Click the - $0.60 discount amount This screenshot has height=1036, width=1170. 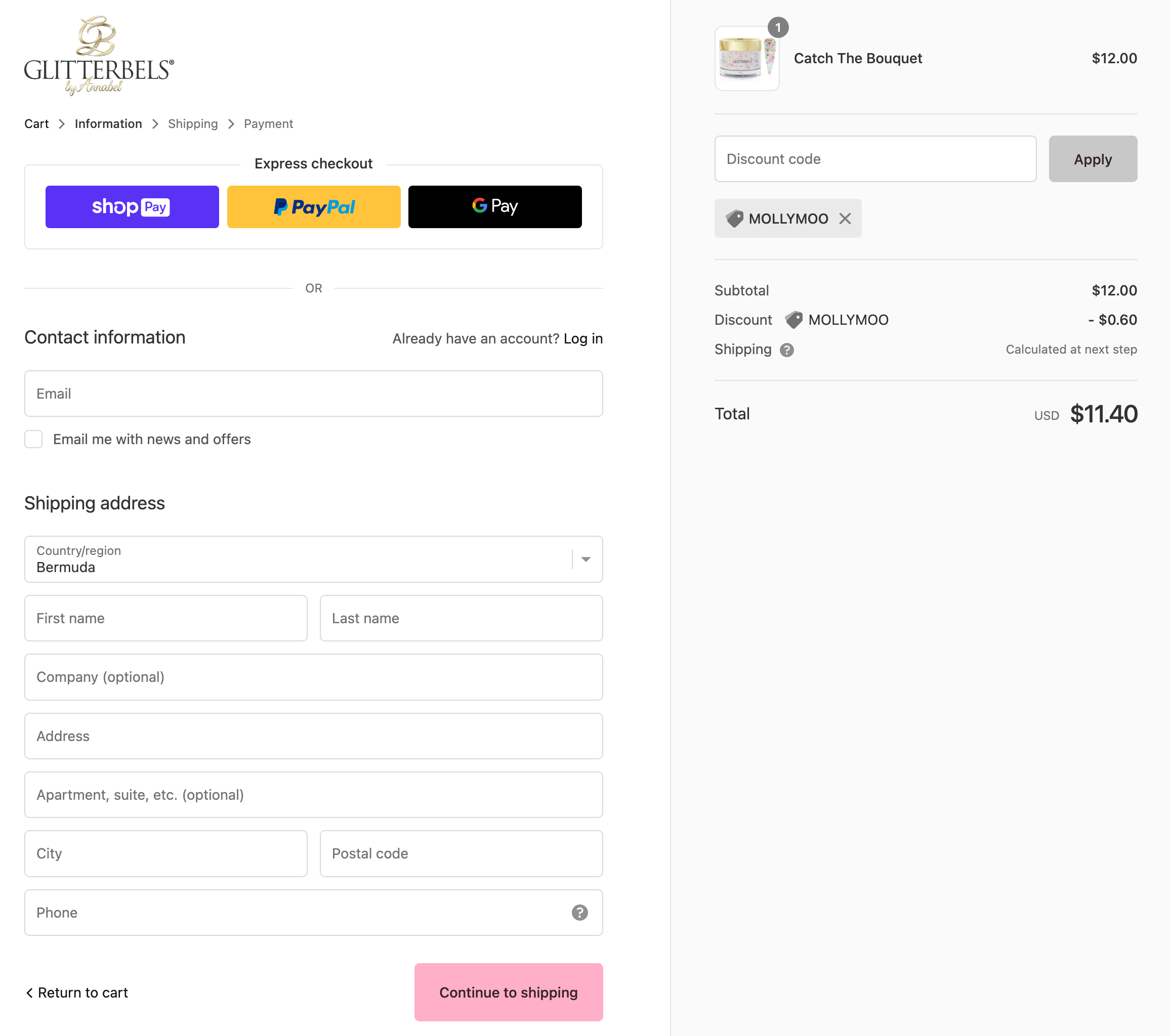tap(1112, 320)
